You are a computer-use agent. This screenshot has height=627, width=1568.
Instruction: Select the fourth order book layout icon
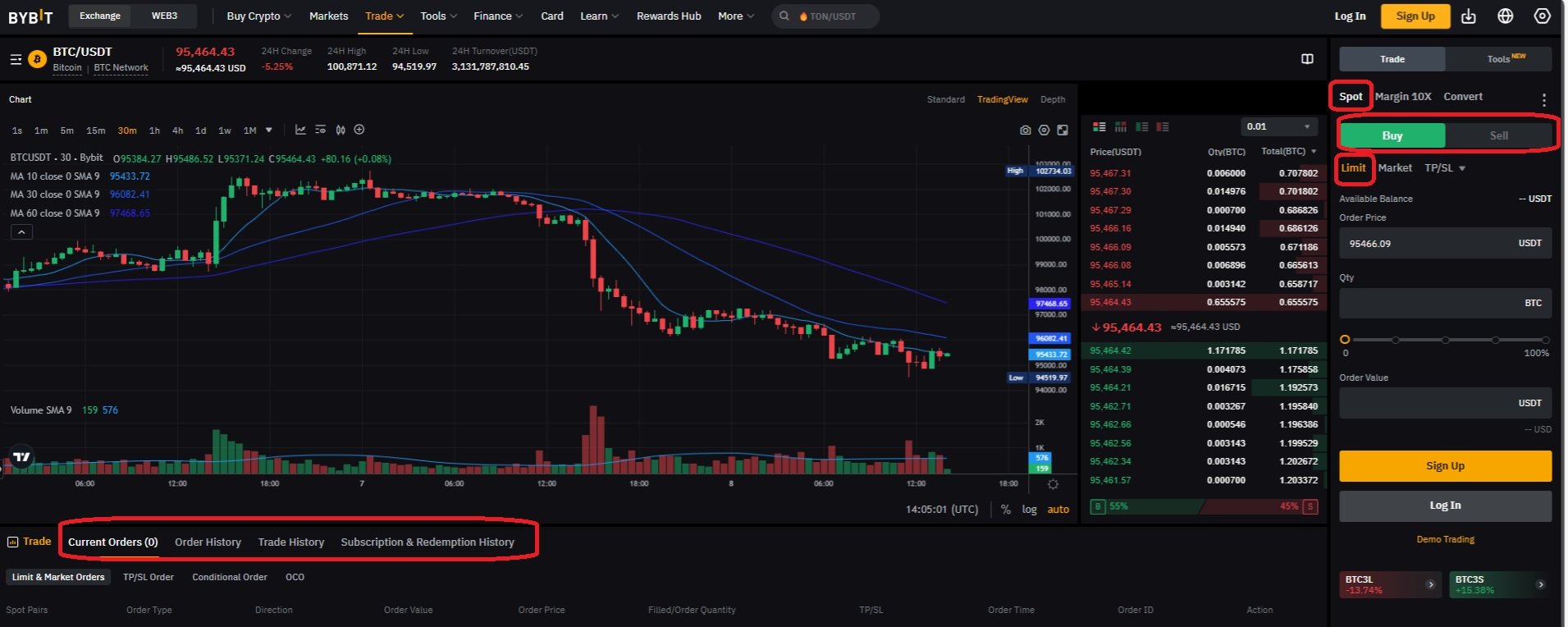click(x=1163, y=127)
